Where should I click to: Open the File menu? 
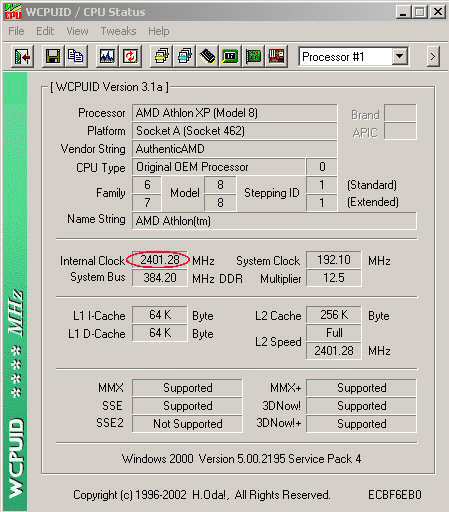pyautogui.click(x=16, y=31)
